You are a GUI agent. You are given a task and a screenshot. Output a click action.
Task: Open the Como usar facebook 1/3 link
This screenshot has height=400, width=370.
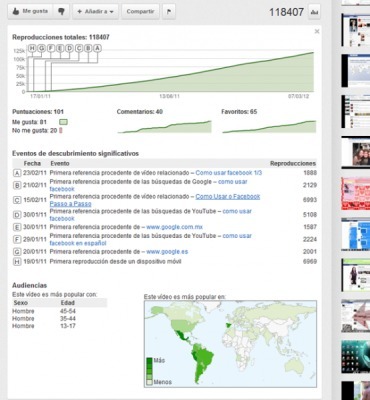click(229, 173)
